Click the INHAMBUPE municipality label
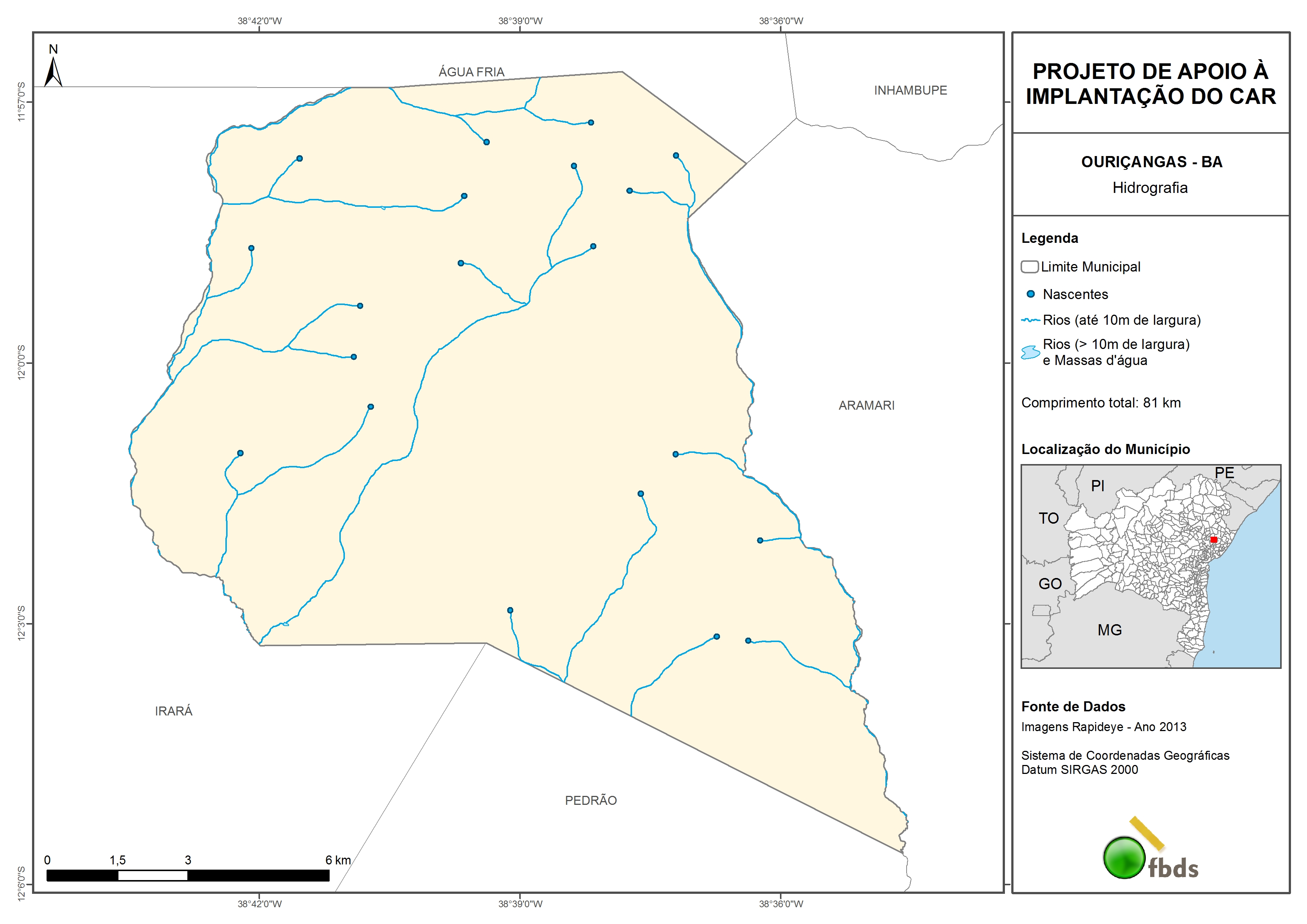This screenshot has width=1307, height=924. pos(910,91)
